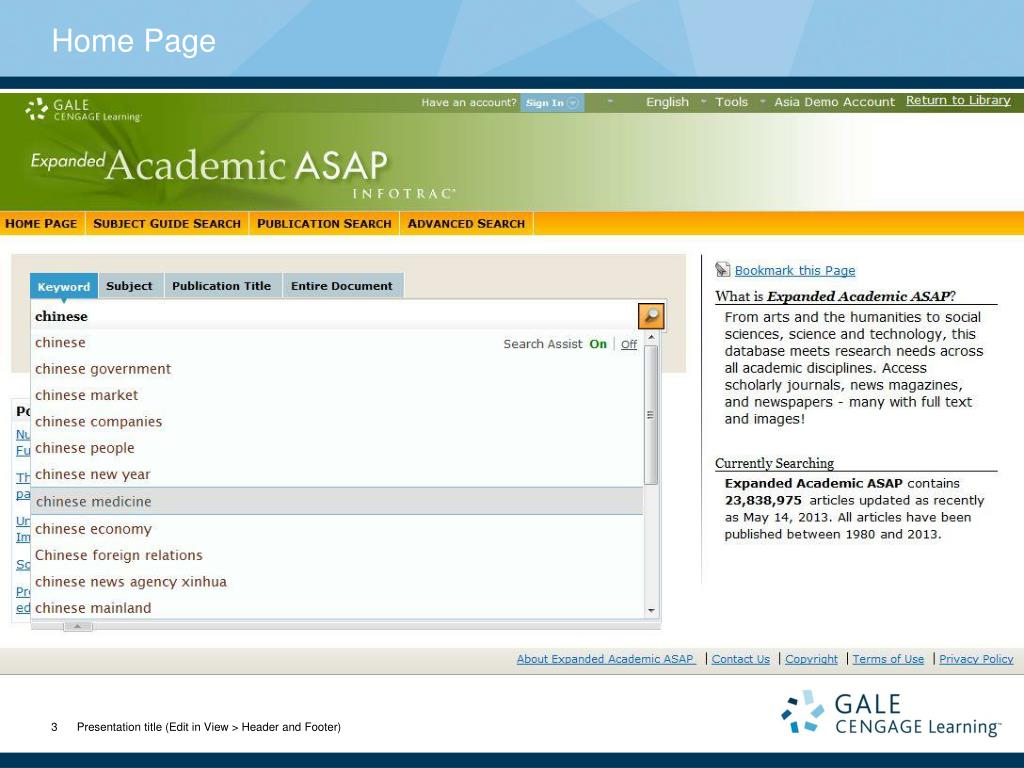Switch to the Entire Document tab
This screenshot has width=1024, height=768.
pyautogui.click(x=342, y=285)
